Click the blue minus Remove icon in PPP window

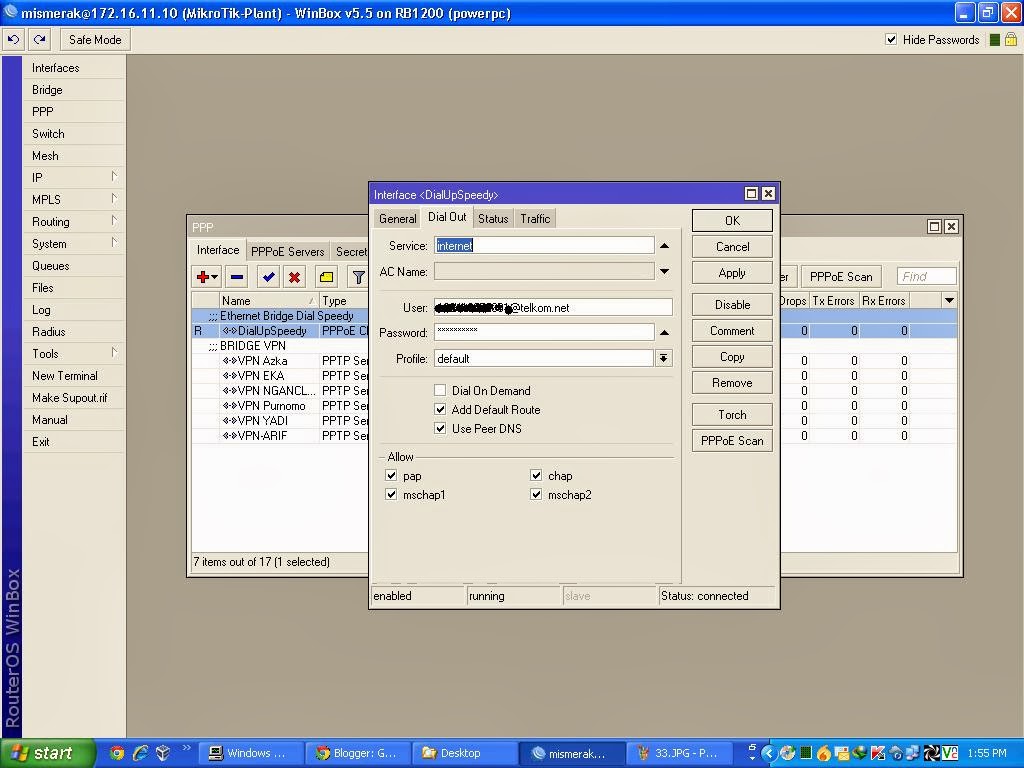pyautogui.click(x=237, y=277)
